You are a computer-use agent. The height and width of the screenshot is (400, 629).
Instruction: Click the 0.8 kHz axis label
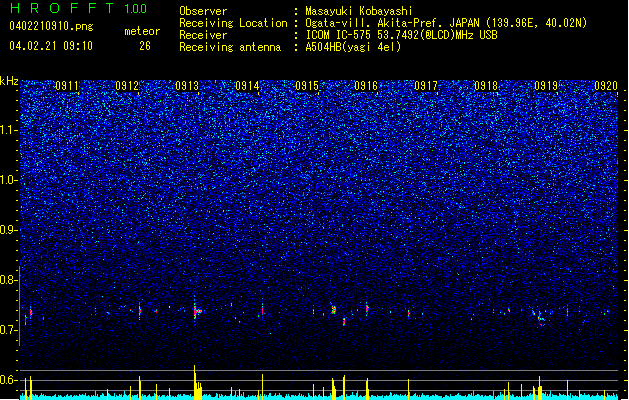7,280
